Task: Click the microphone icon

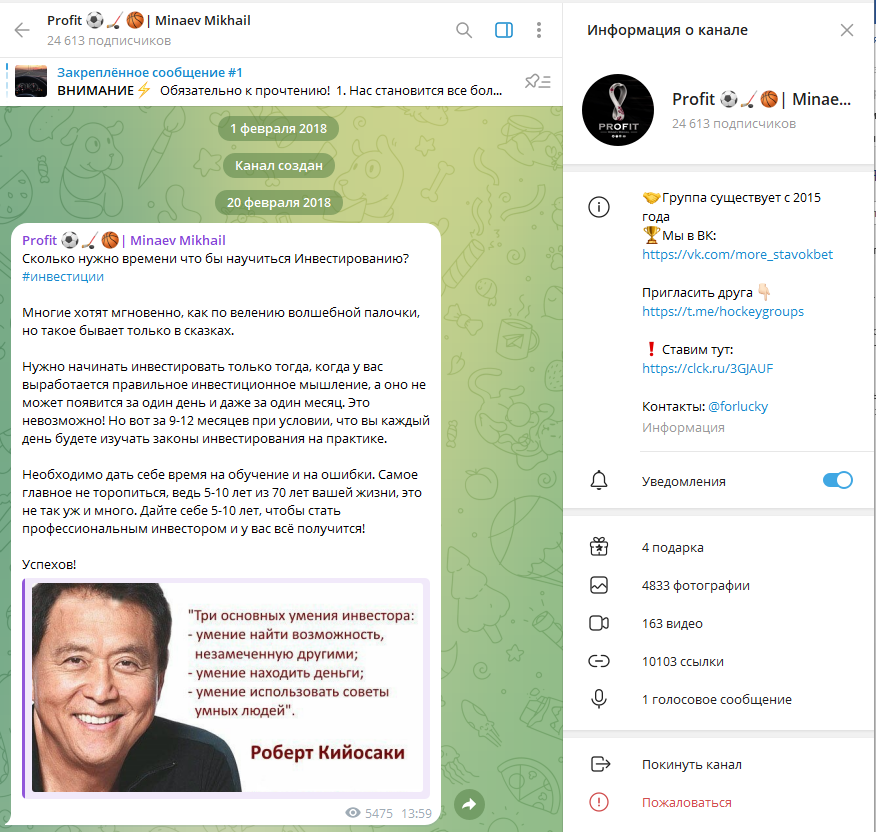Action: coord(599,699)
